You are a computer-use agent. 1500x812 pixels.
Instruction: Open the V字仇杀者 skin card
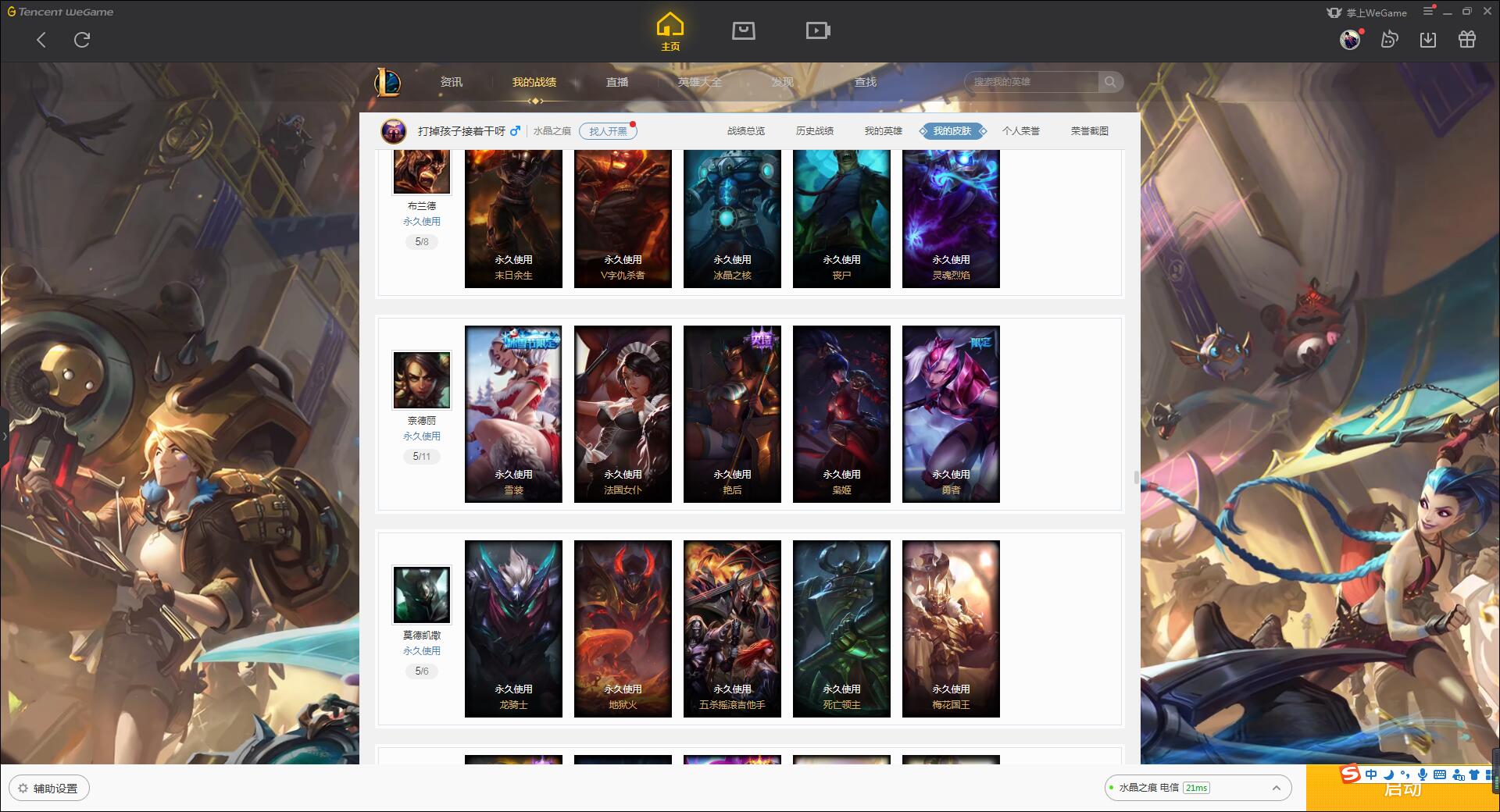click(x=623, y=219)
